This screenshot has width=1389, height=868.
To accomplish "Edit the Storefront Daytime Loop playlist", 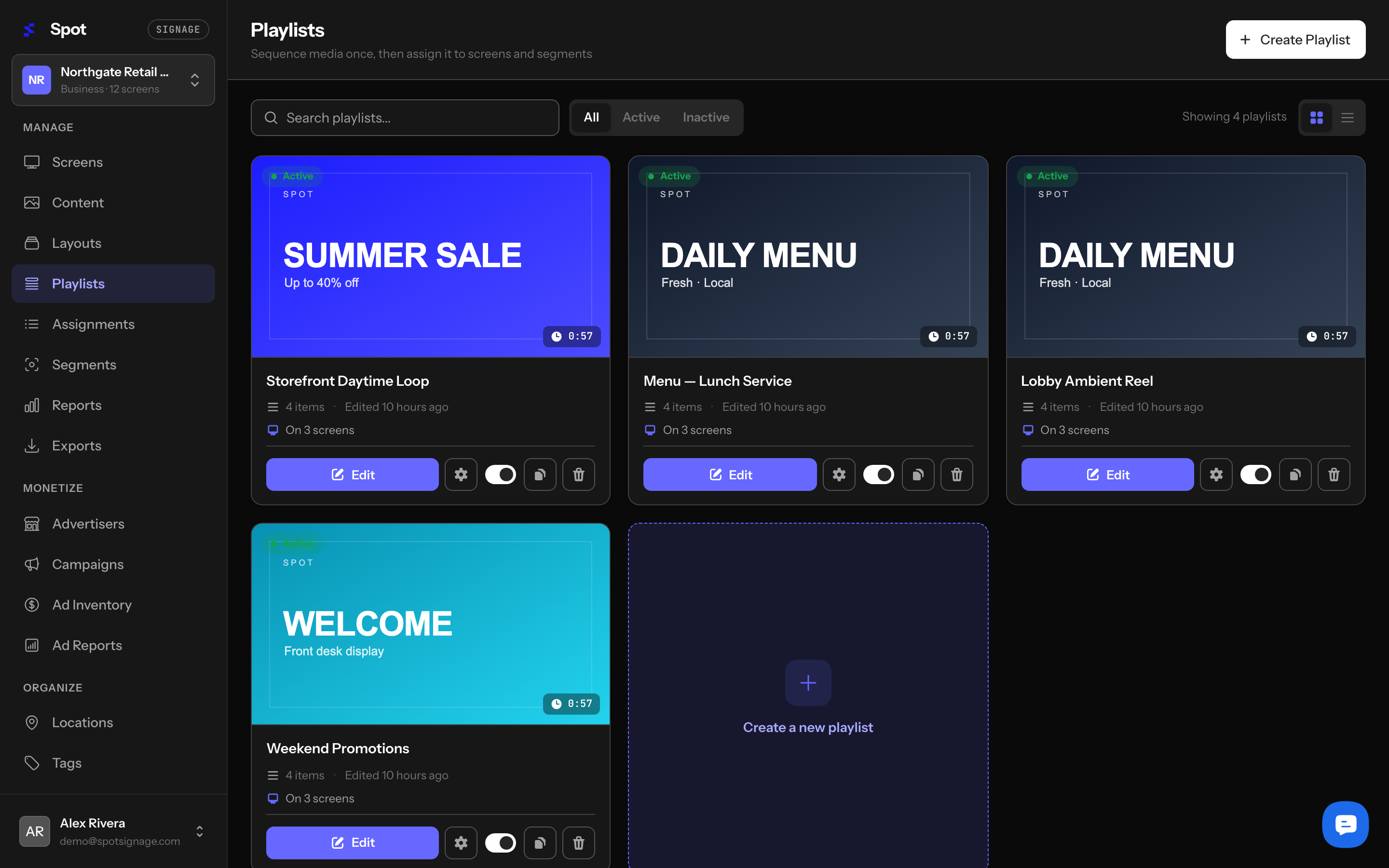I will (x=353, y=474).
